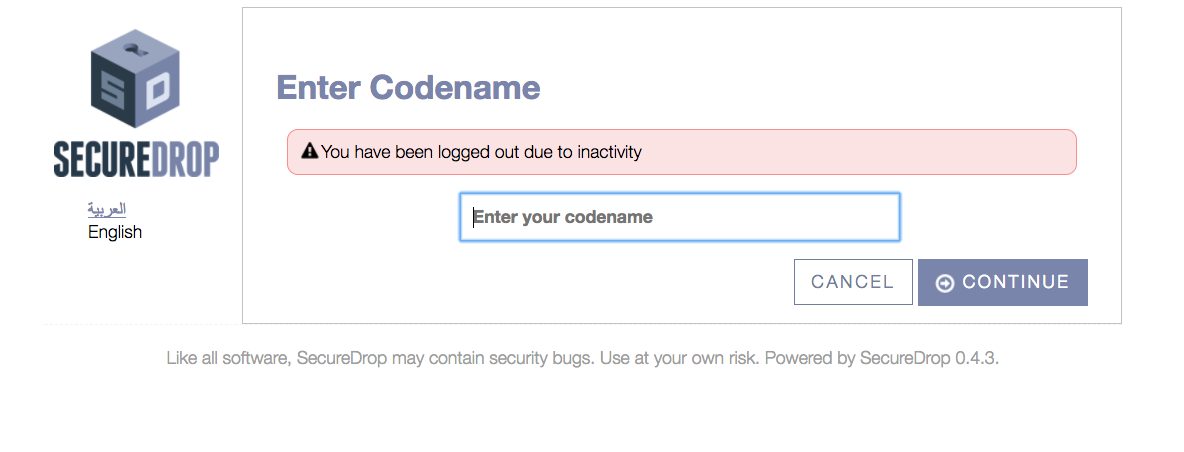
Task: Click the warning triangle icon in the alert
Action: 310,152
